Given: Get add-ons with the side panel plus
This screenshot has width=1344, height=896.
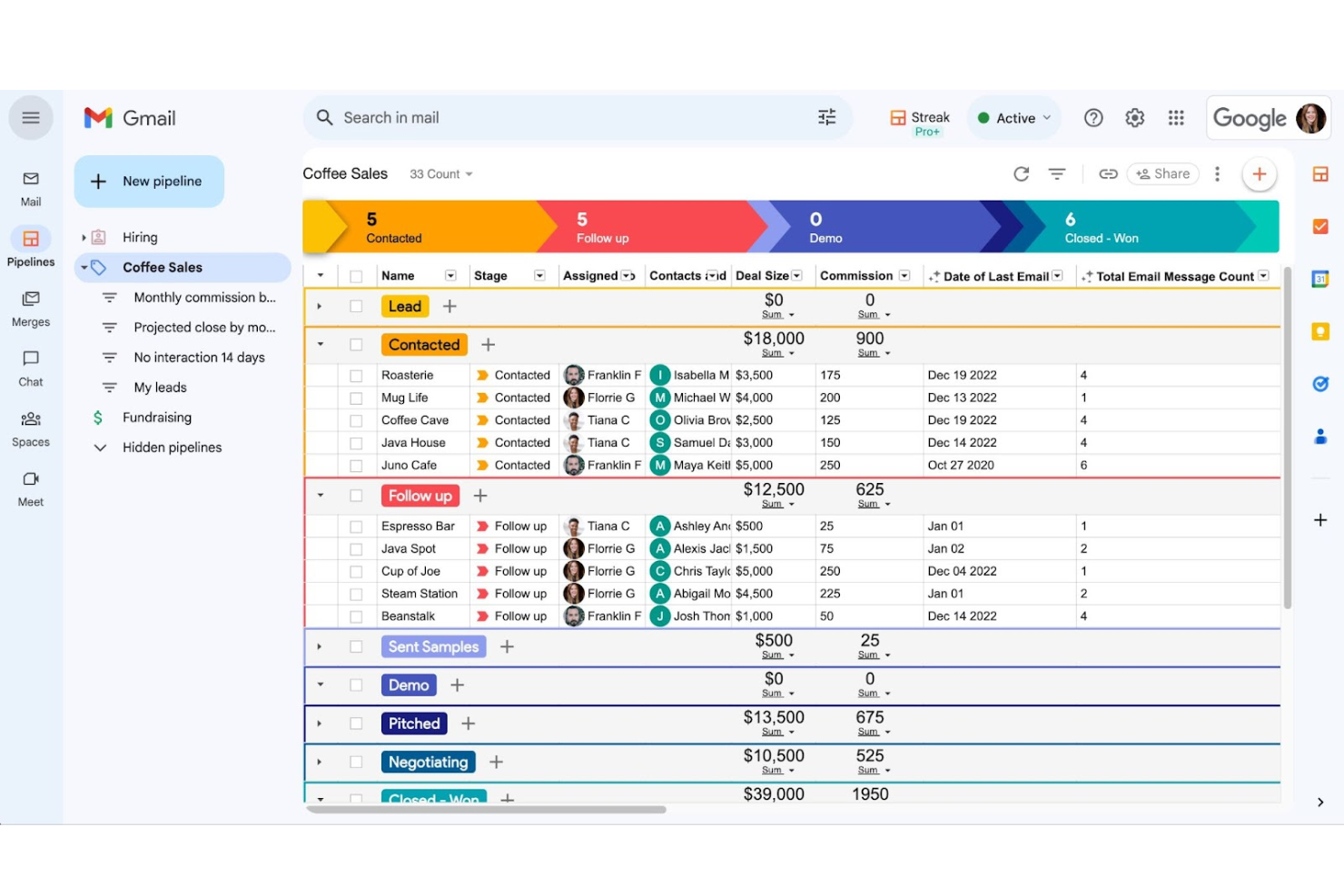Looking at the screenshot, I should [1320, 520].
